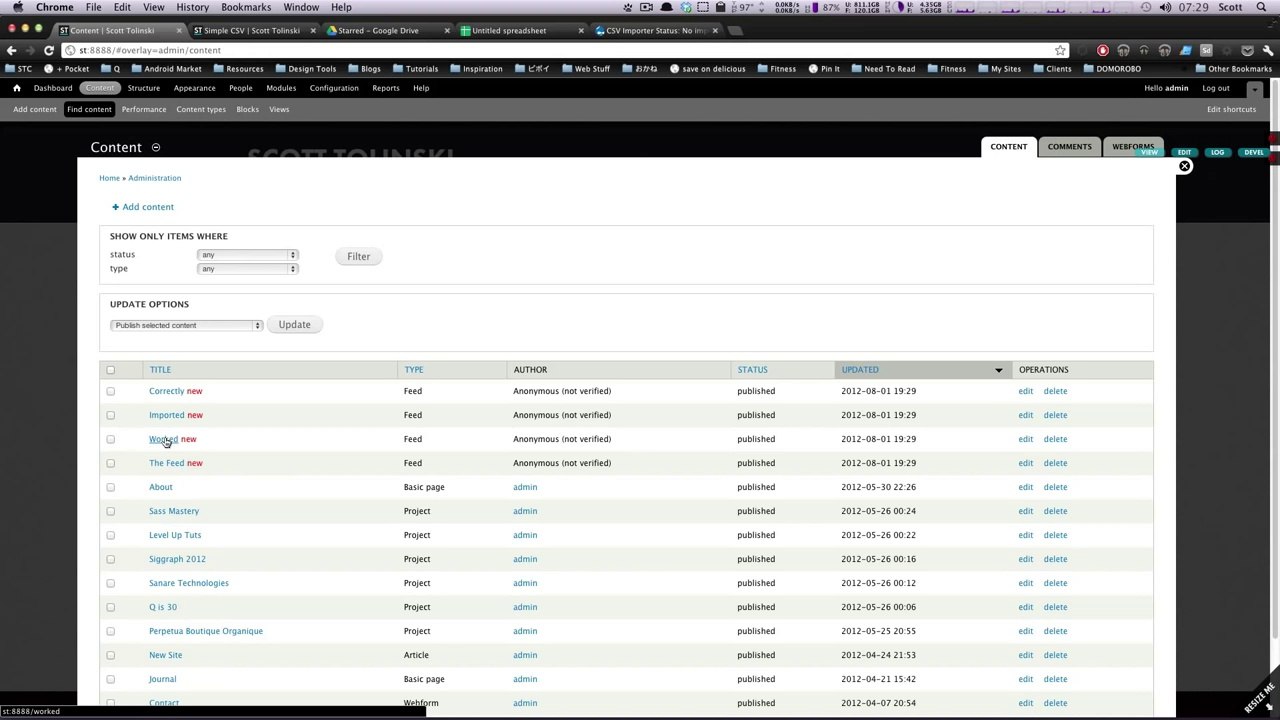Sort table by Type column
Image resolution: width=1280 pixels, height=720 pixels.
(413, 370)
